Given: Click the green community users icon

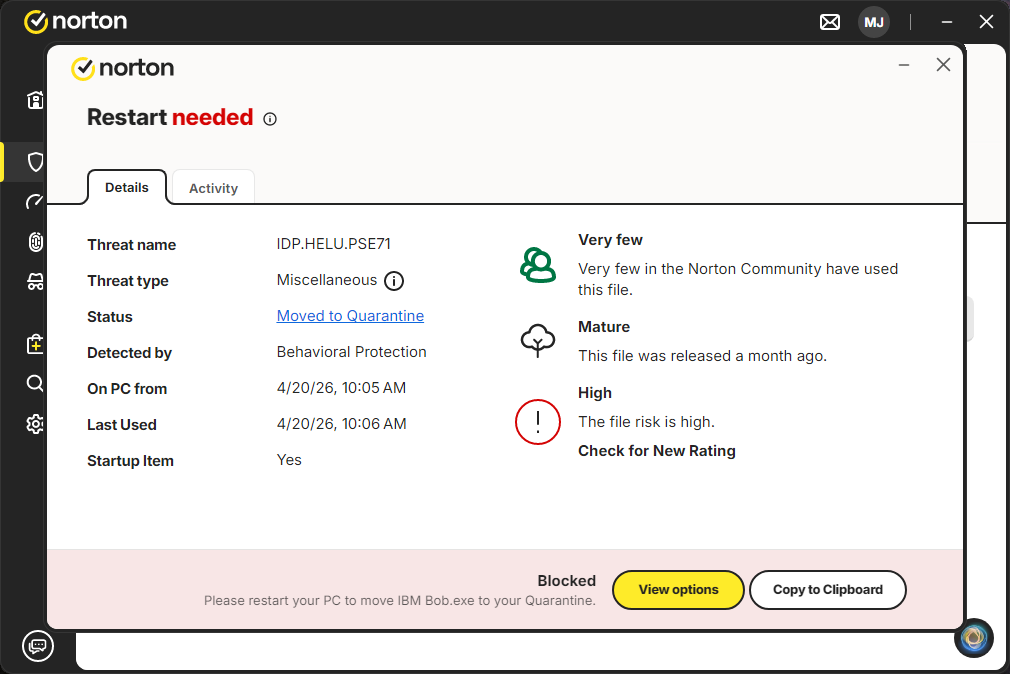Looking at the screenshot, I should click(x=538, y=265).
